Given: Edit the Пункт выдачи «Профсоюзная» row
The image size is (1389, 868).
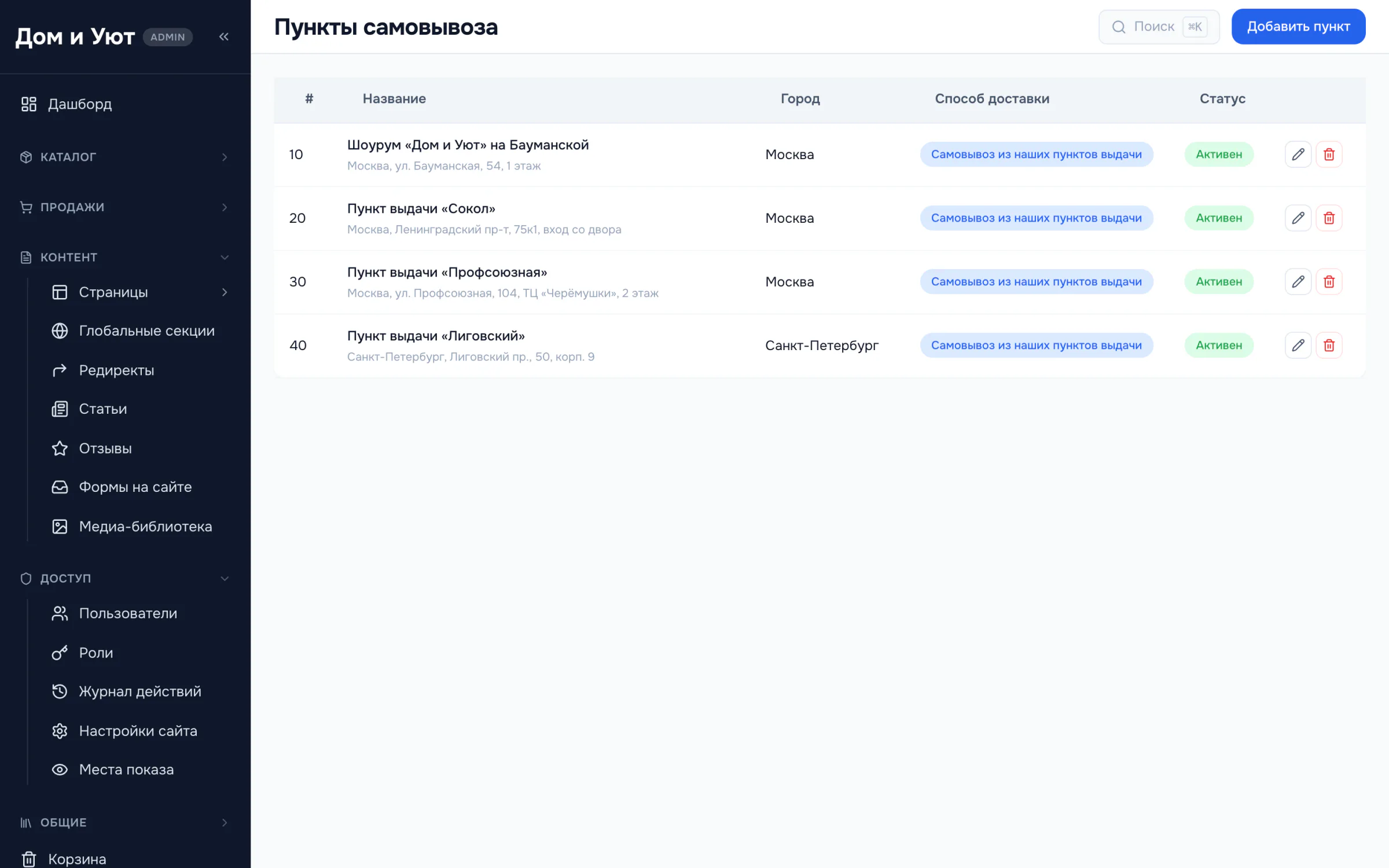Looking at the screenshot, I should point(1298,282).
